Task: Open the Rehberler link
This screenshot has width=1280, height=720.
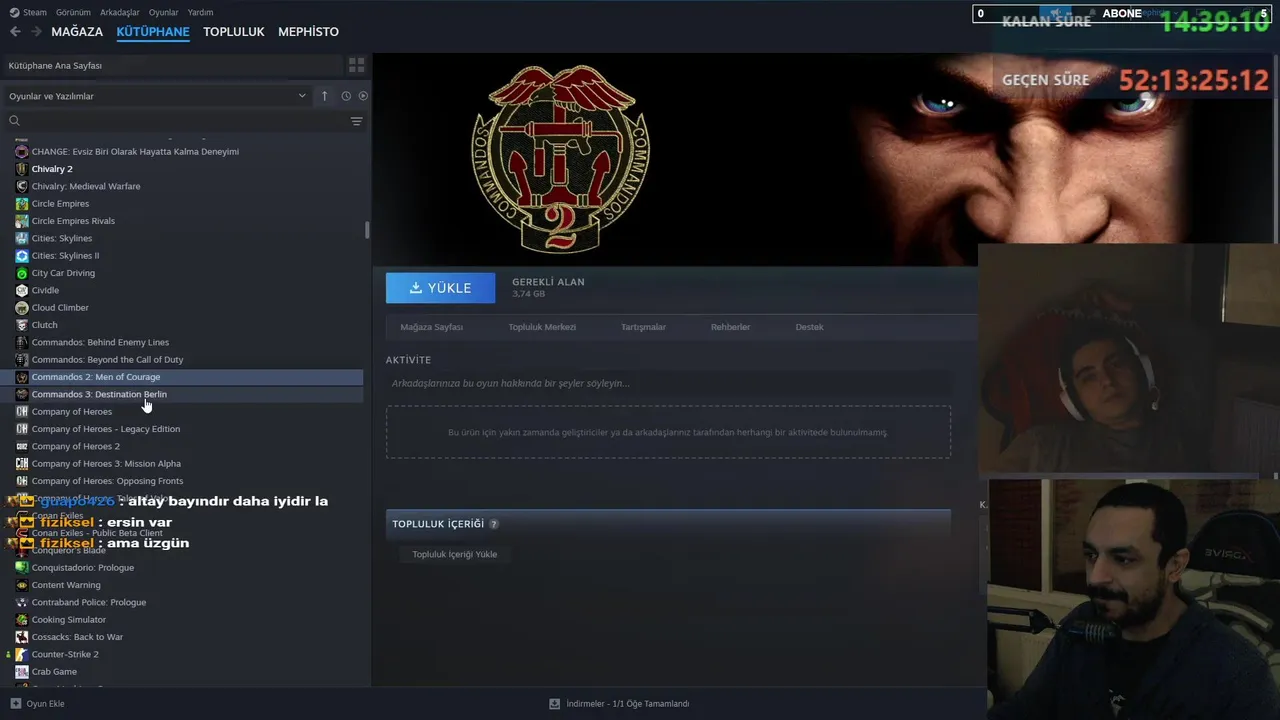Action: pos(730,327)
